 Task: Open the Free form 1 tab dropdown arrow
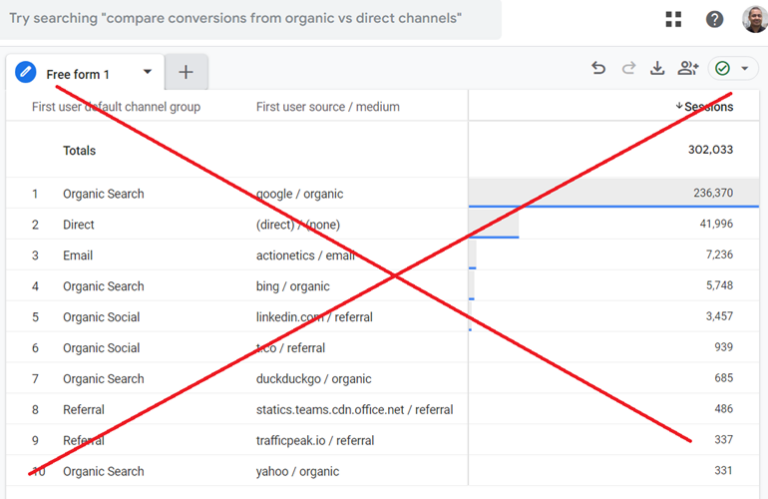pos(148,72)
